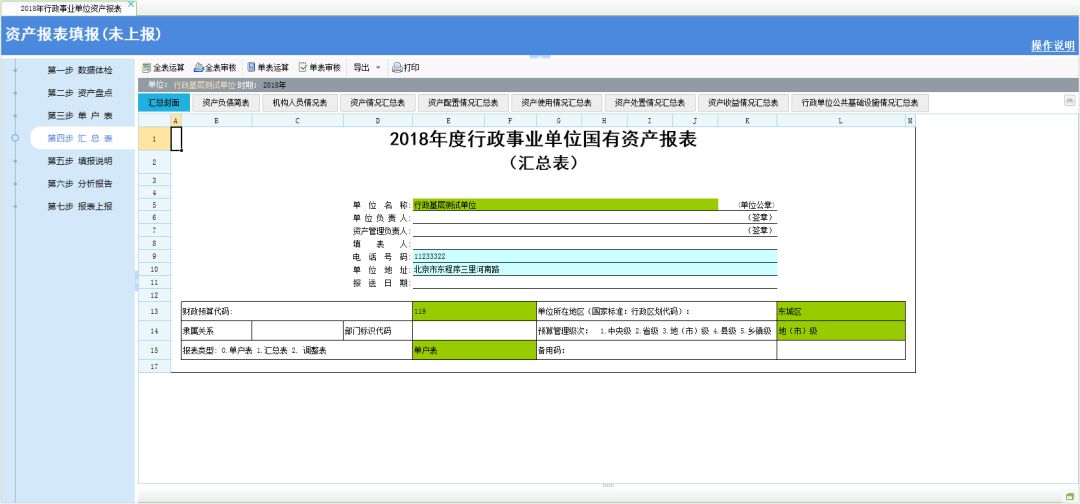Image resolution: width=1080 pixels, height=504 pixels.
Task: Go to 第七步 报表上报
Action: [x=80, y=207]
